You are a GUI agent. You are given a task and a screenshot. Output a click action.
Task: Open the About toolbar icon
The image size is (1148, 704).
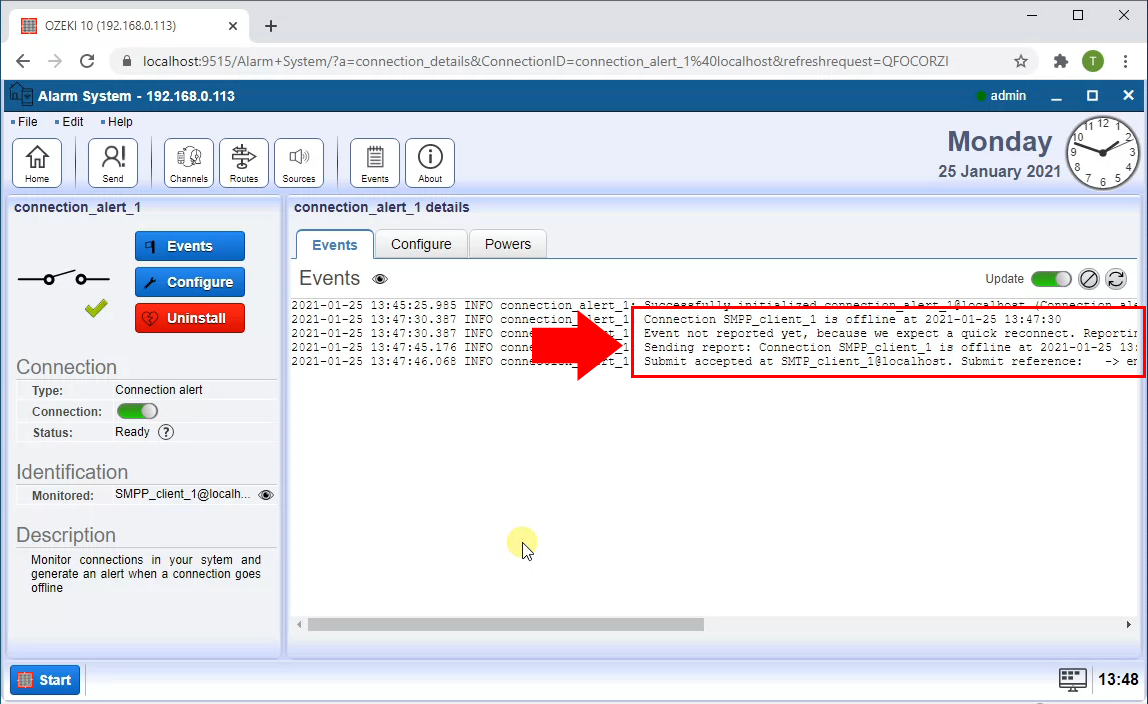pyautogui.click(x=430, y=162)
